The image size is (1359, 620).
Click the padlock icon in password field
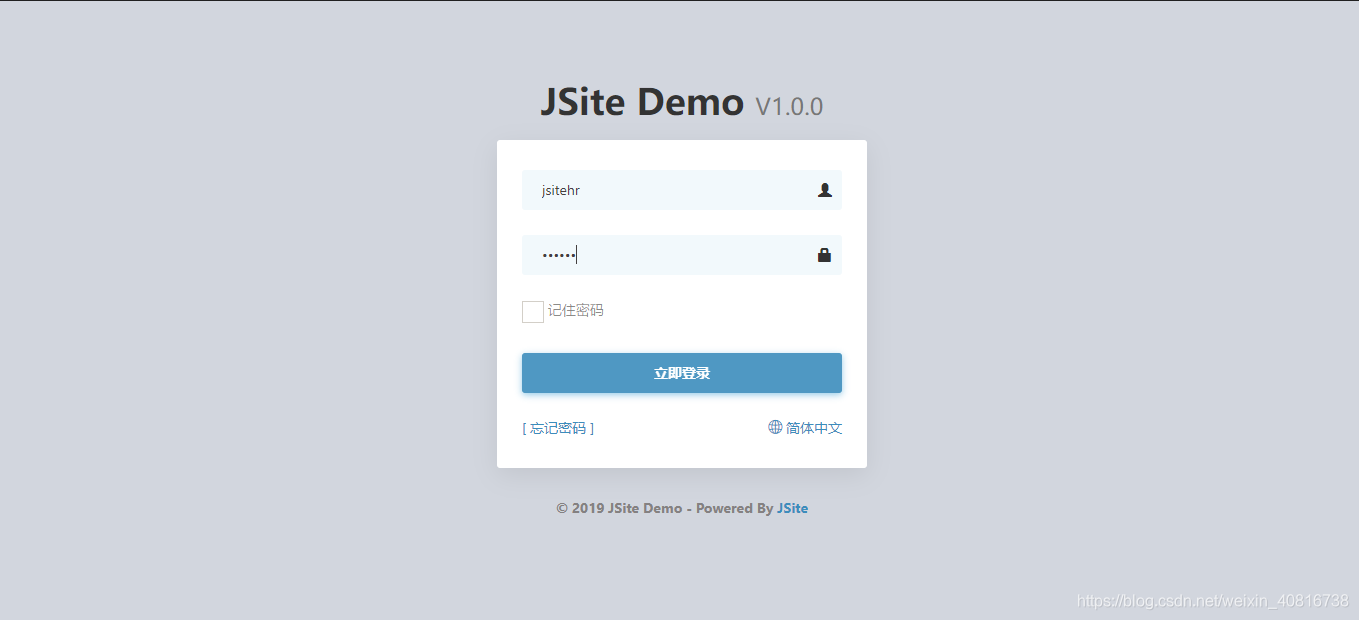click(824, 254)
